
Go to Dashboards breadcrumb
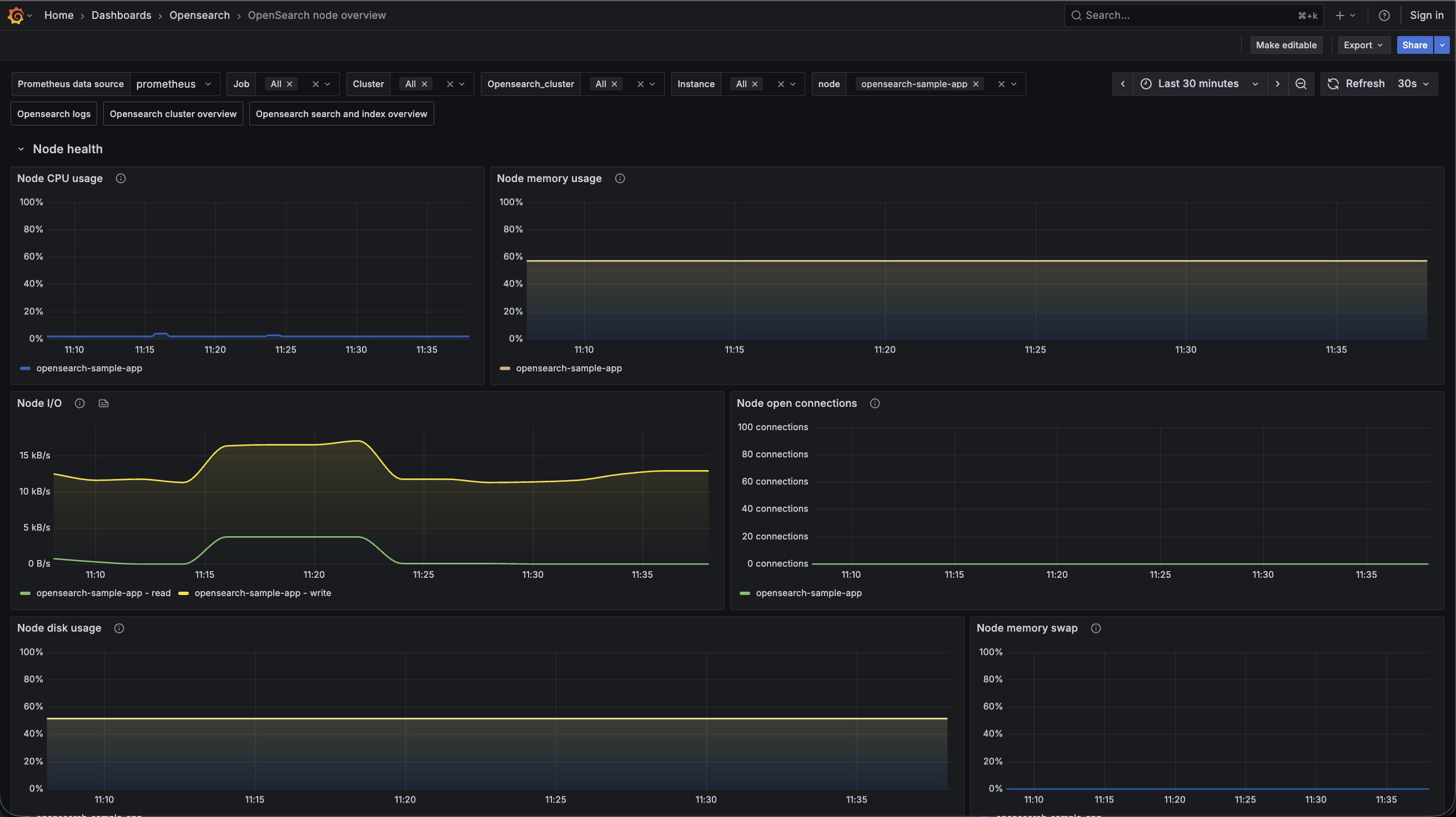click(122, 15)
